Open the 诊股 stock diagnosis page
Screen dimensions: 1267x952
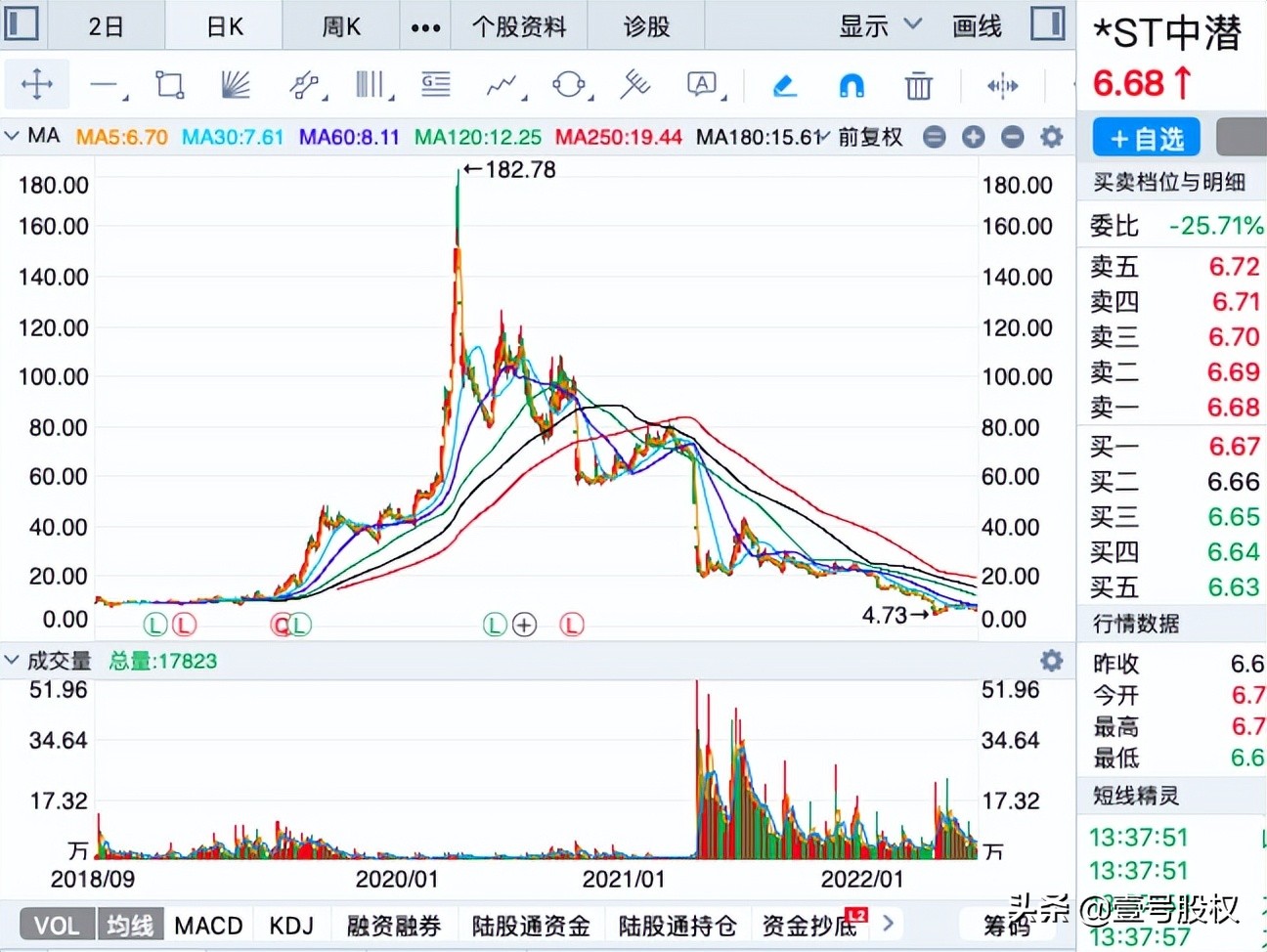pos(644,25)
